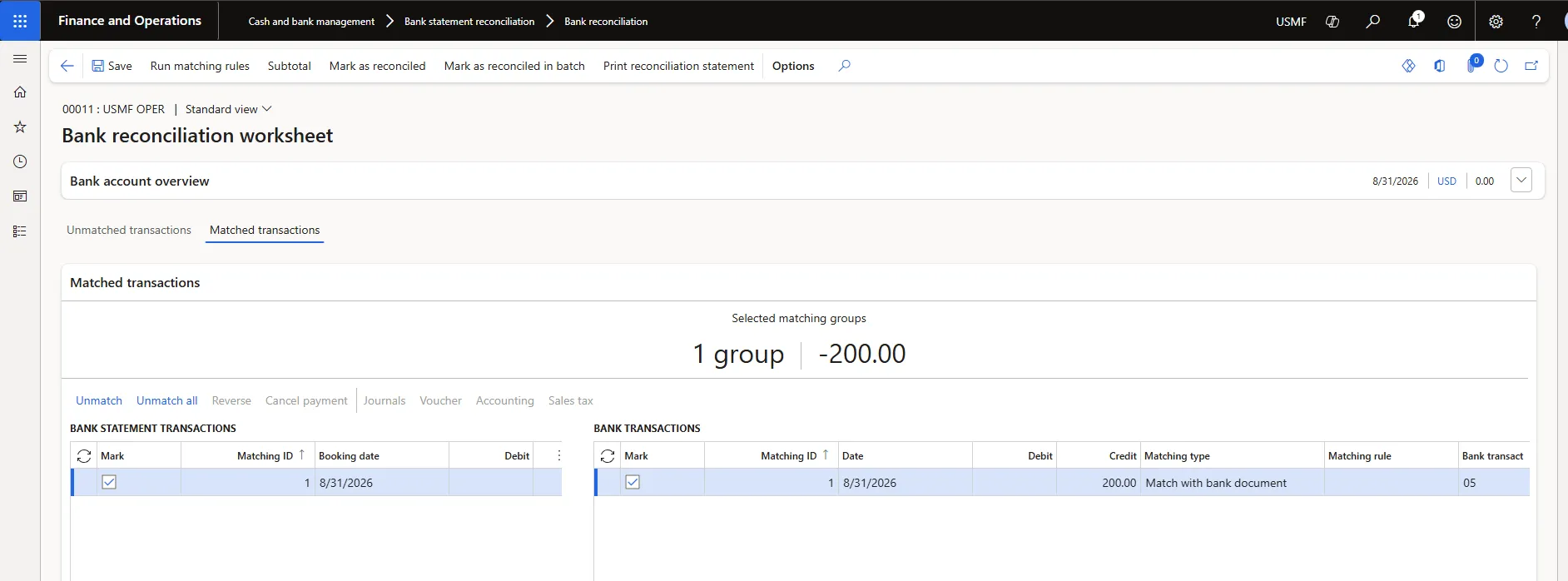1568x581 pixels.
Task: Open Workspaces icon in sidebar
Action: tap(20, 196)
